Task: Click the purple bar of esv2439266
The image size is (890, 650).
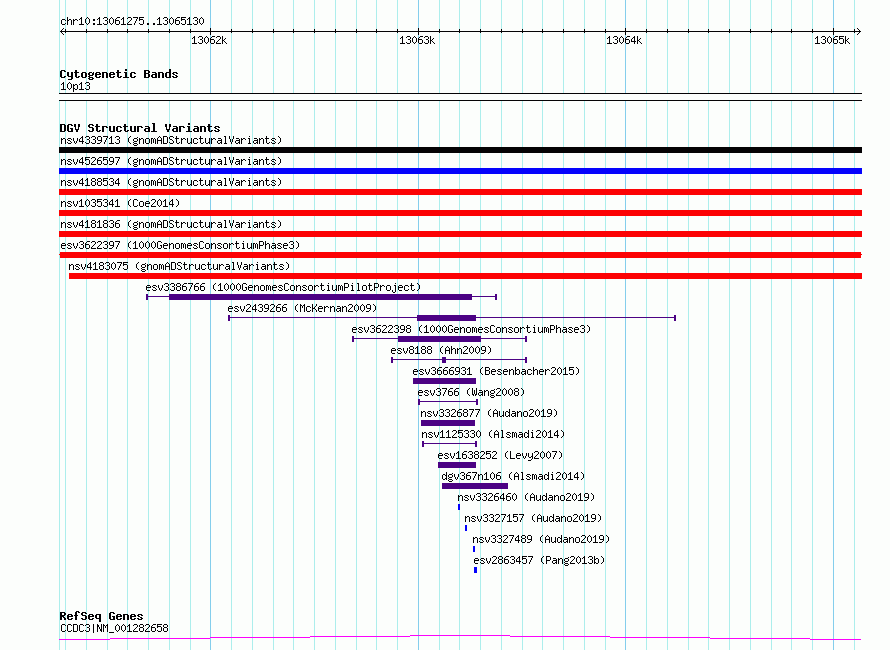Action: point(446,318)
